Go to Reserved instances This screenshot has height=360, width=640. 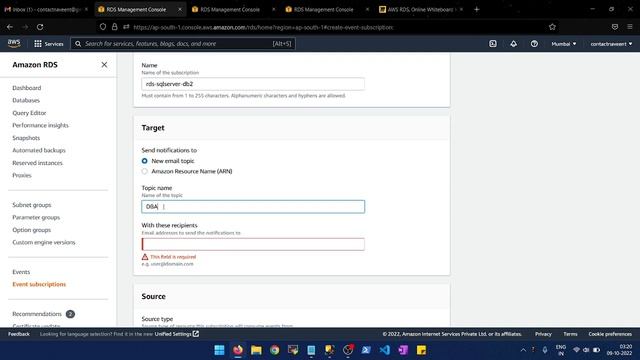click(37, 163)
